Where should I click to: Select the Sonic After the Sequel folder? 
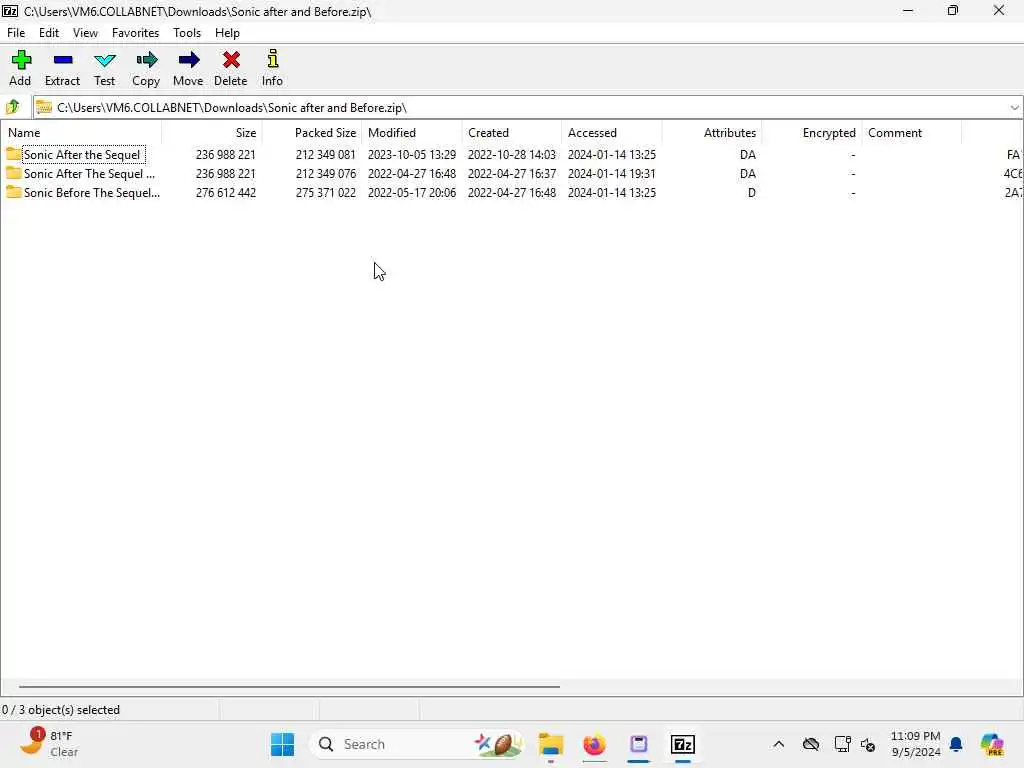tap(82, 155)
